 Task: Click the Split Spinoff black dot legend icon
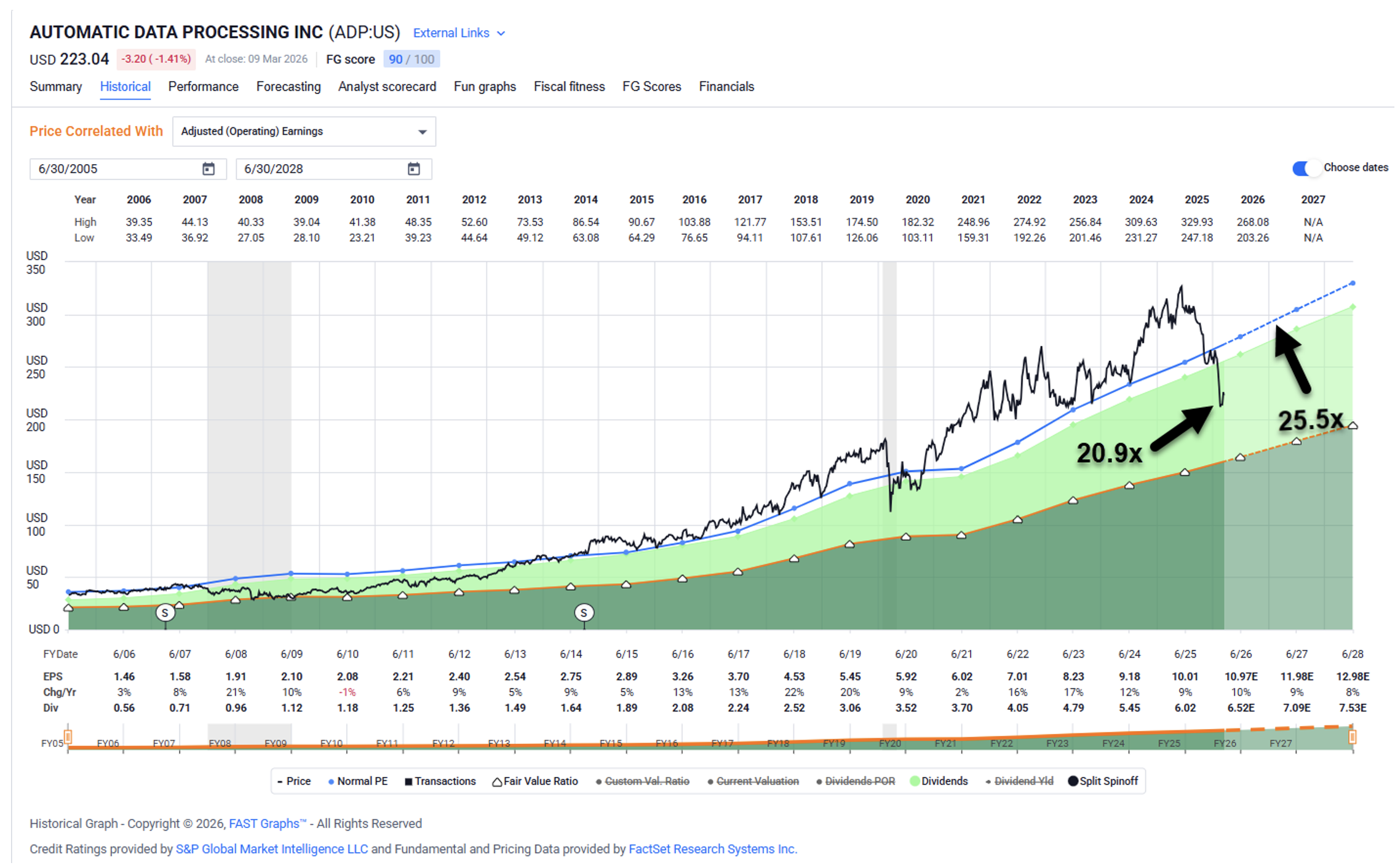(1073, 781)
